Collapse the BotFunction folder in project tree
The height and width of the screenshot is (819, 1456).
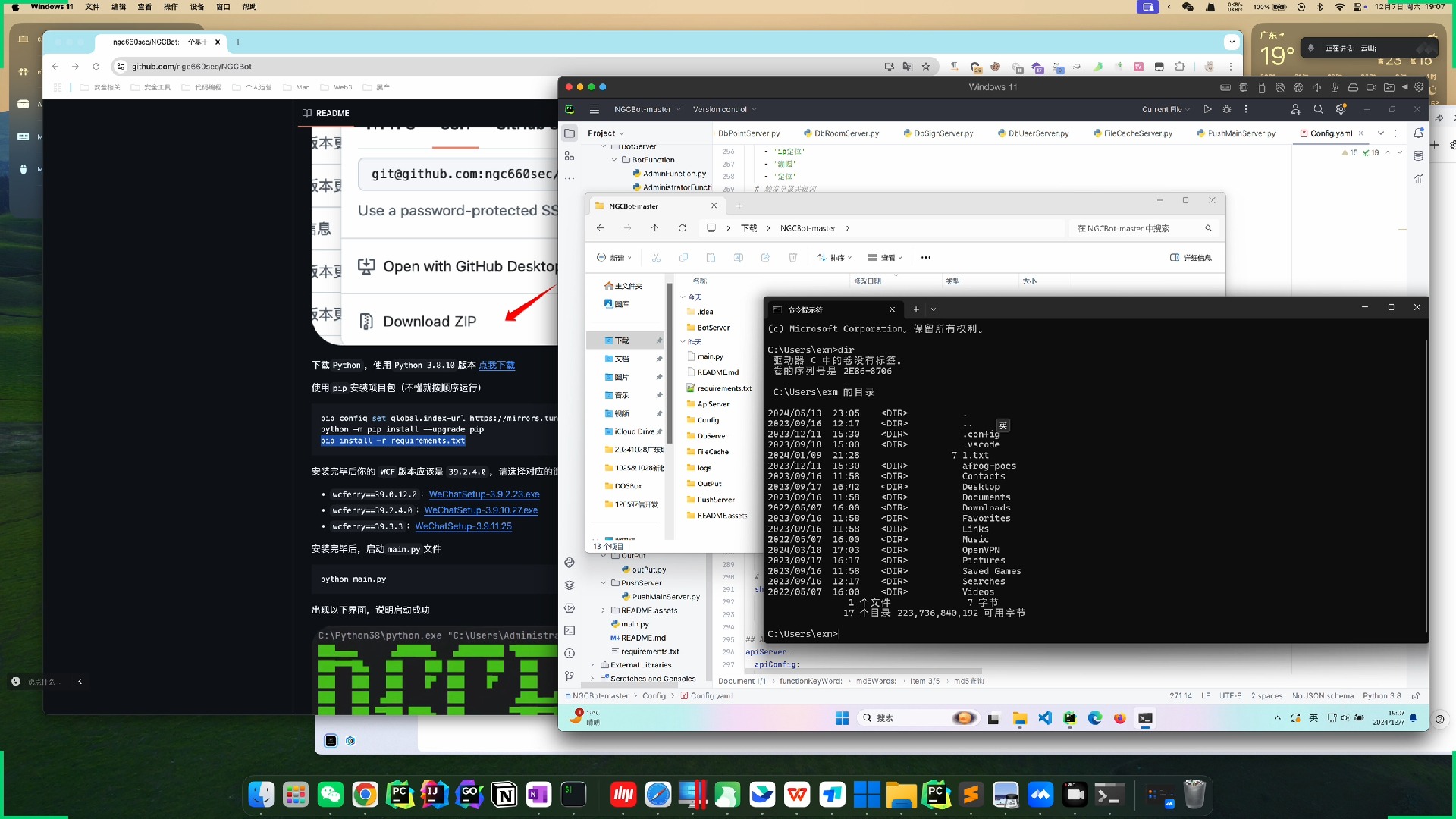click(x=615, y=160)
